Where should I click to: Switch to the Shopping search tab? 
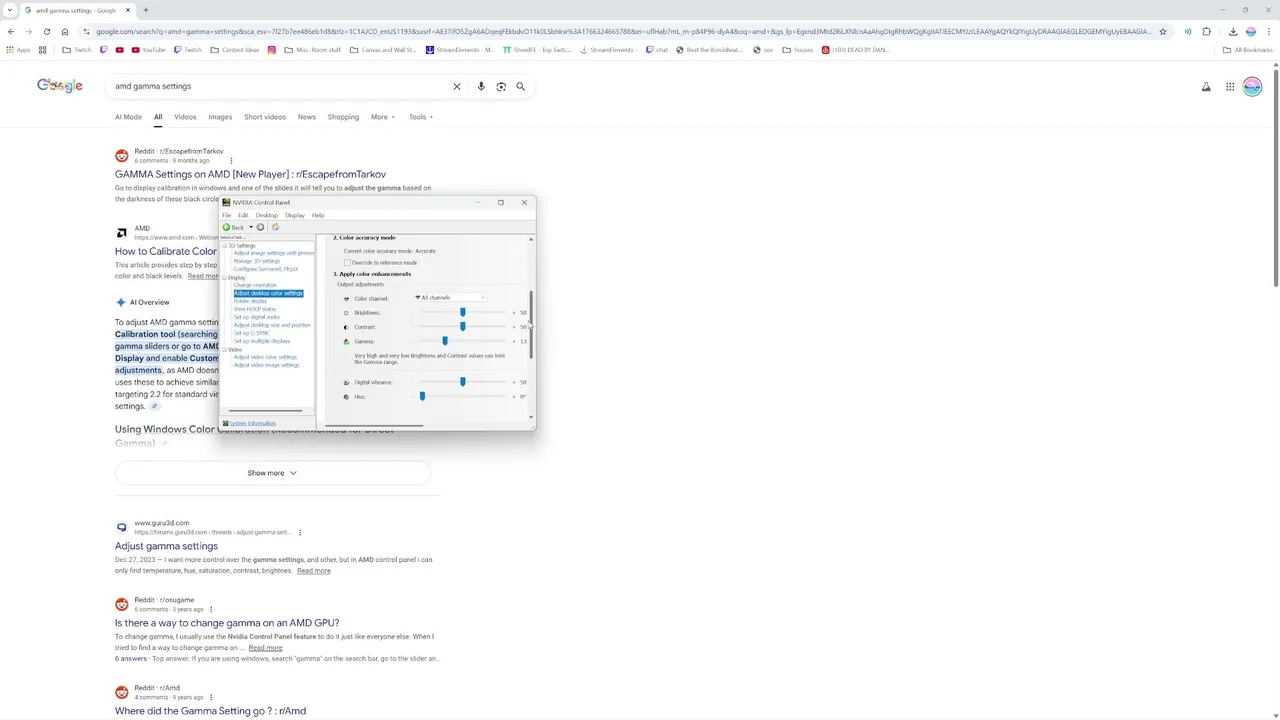(343, 117)
